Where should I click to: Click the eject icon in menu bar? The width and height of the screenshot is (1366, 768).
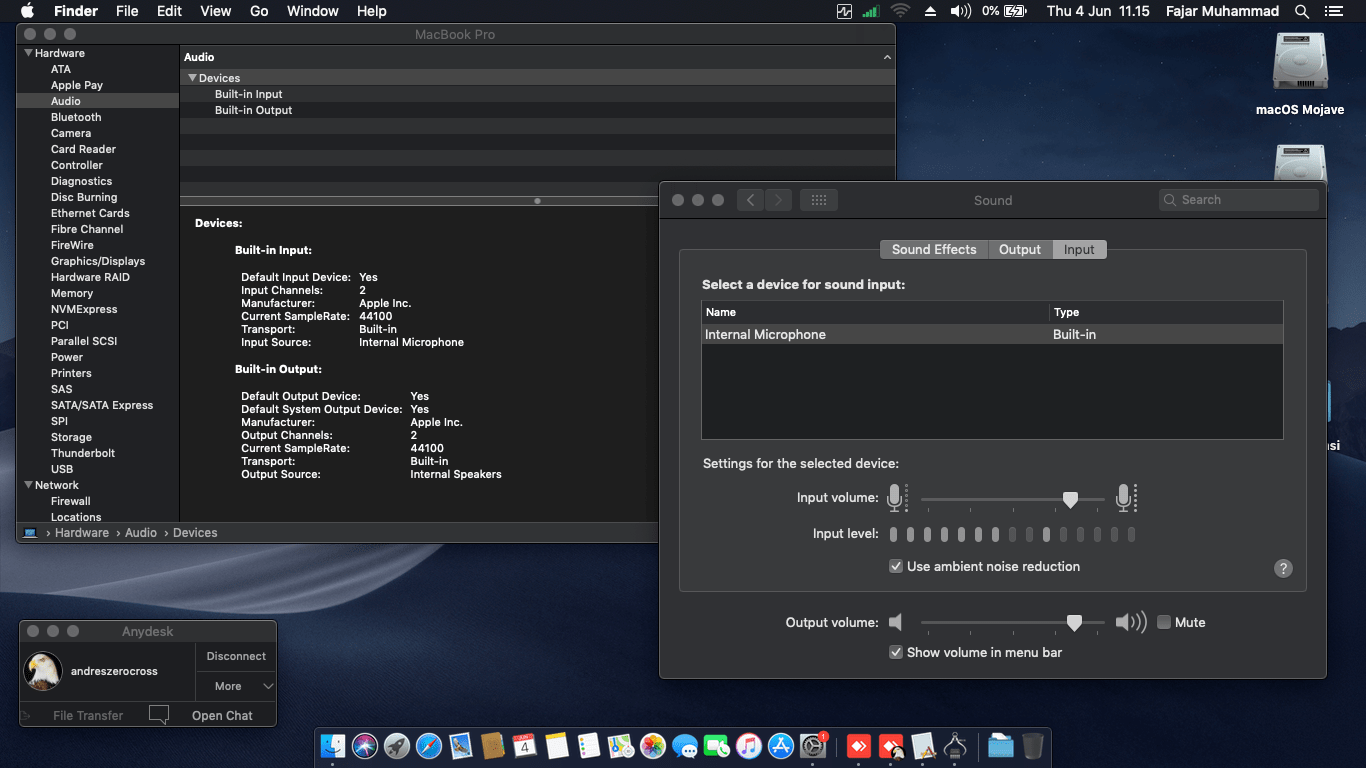[930, 11]
